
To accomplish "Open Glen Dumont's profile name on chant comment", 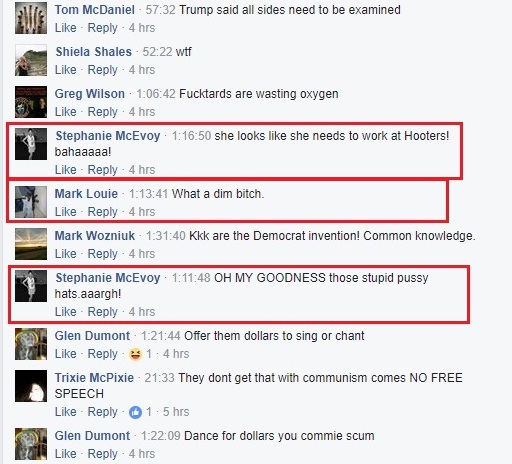I will tap(92, 336).
